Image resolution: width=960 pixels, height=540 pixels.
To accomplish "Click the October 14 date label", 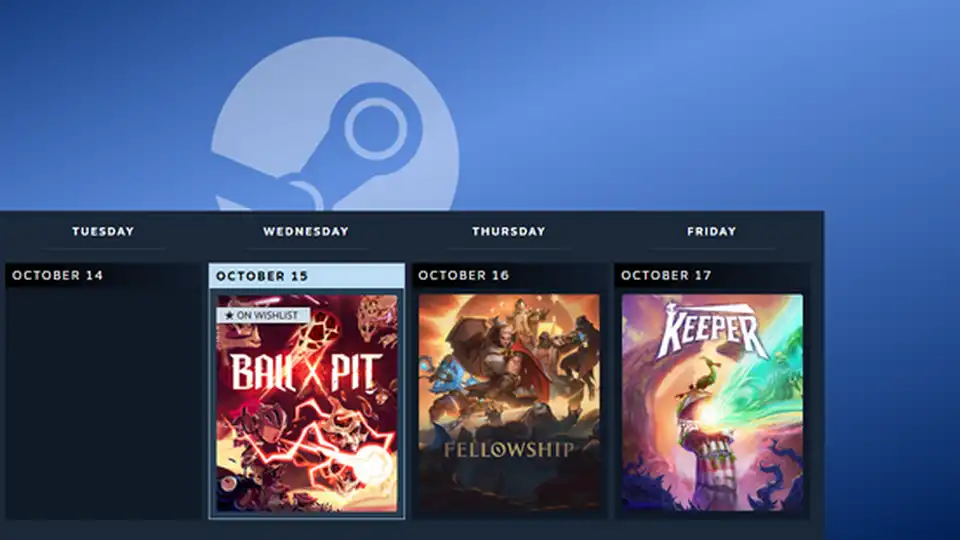I will coord(58,275).
